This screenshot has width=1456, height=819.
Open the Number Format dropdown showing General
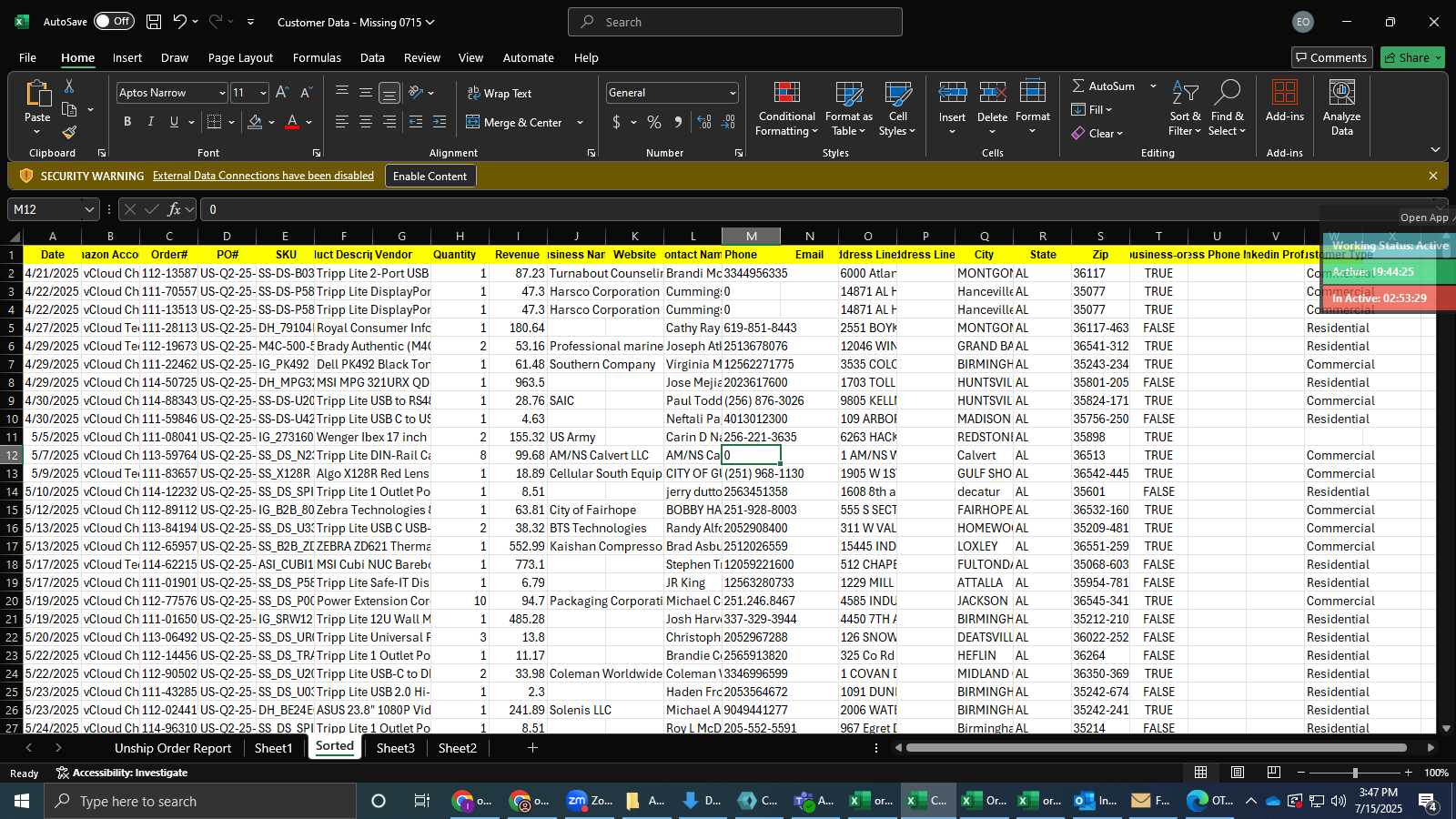coord(732,93)
